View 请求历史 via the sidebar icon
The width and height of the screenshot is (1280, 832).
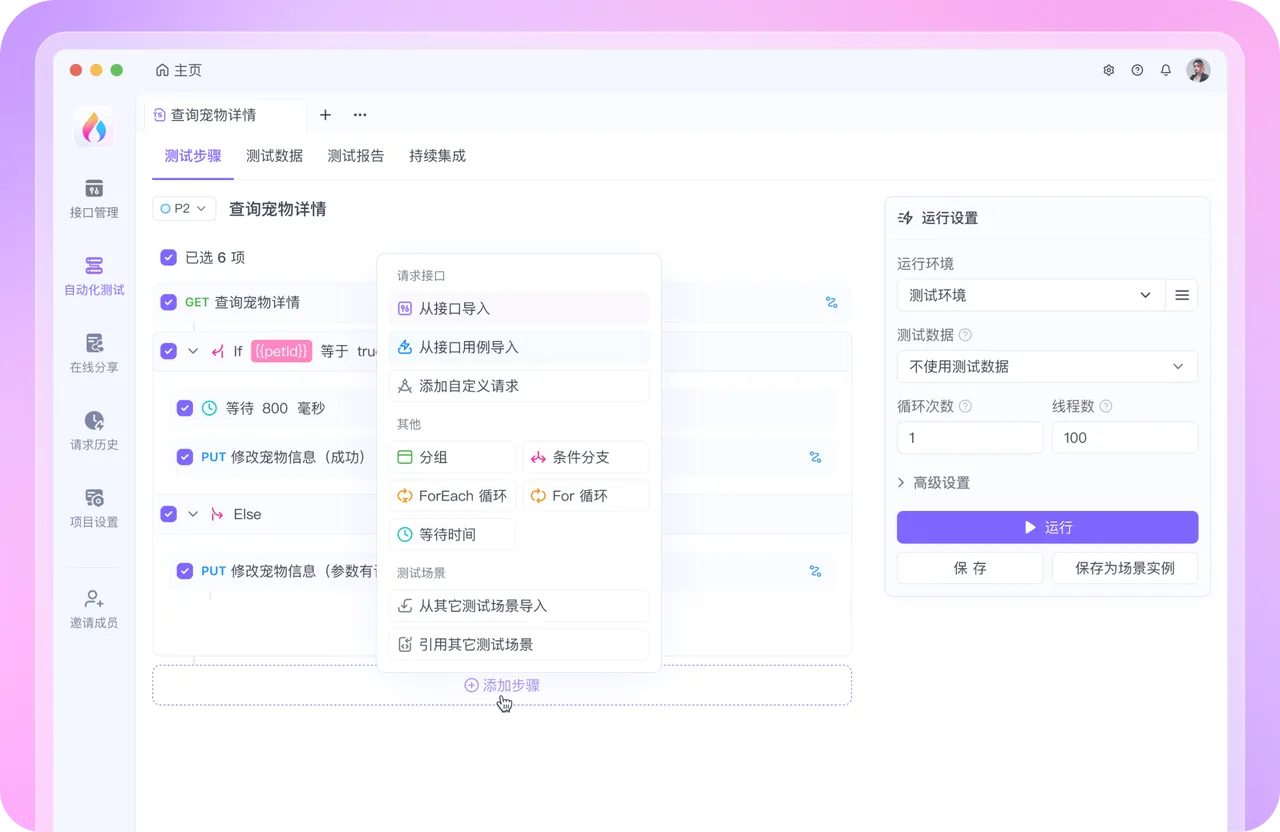pyautogui.click(x=93, y=429)
